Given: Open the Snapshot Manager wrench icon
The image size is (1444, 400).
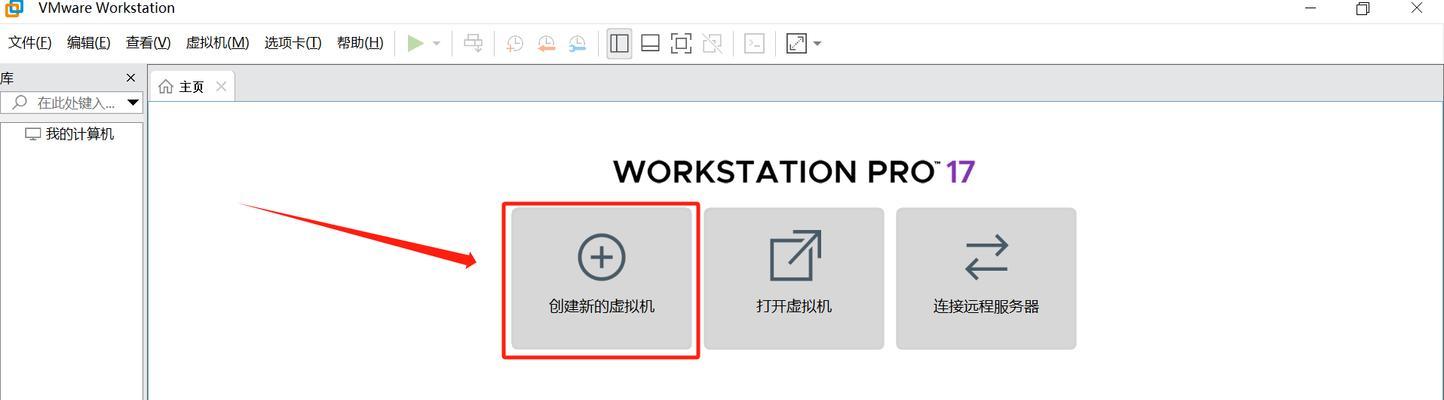Looking at the screenshot, I should [577, 43].
